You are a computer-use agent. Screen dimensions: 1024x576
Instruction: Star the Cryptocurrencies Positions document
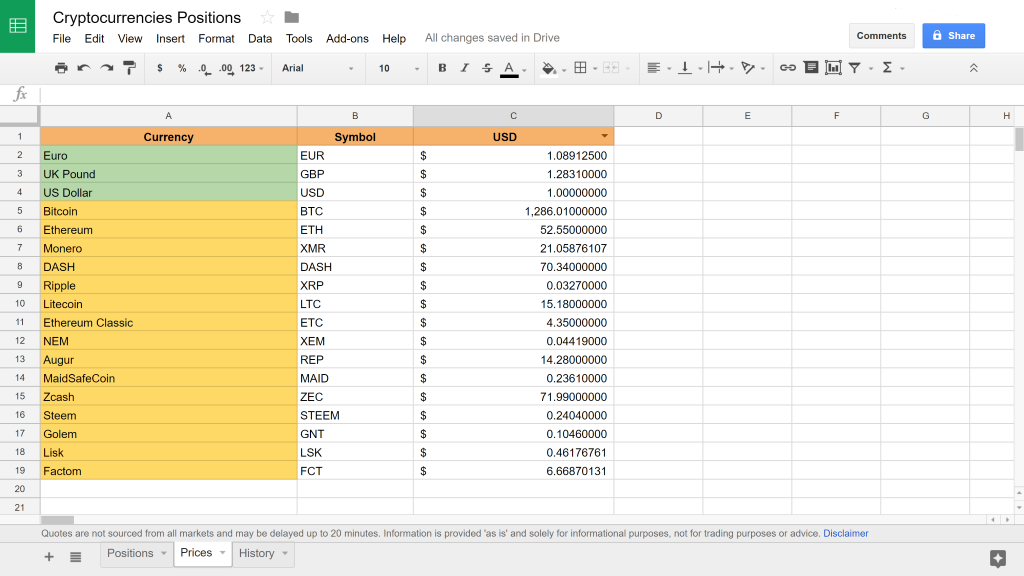click(x=267, y=18)
